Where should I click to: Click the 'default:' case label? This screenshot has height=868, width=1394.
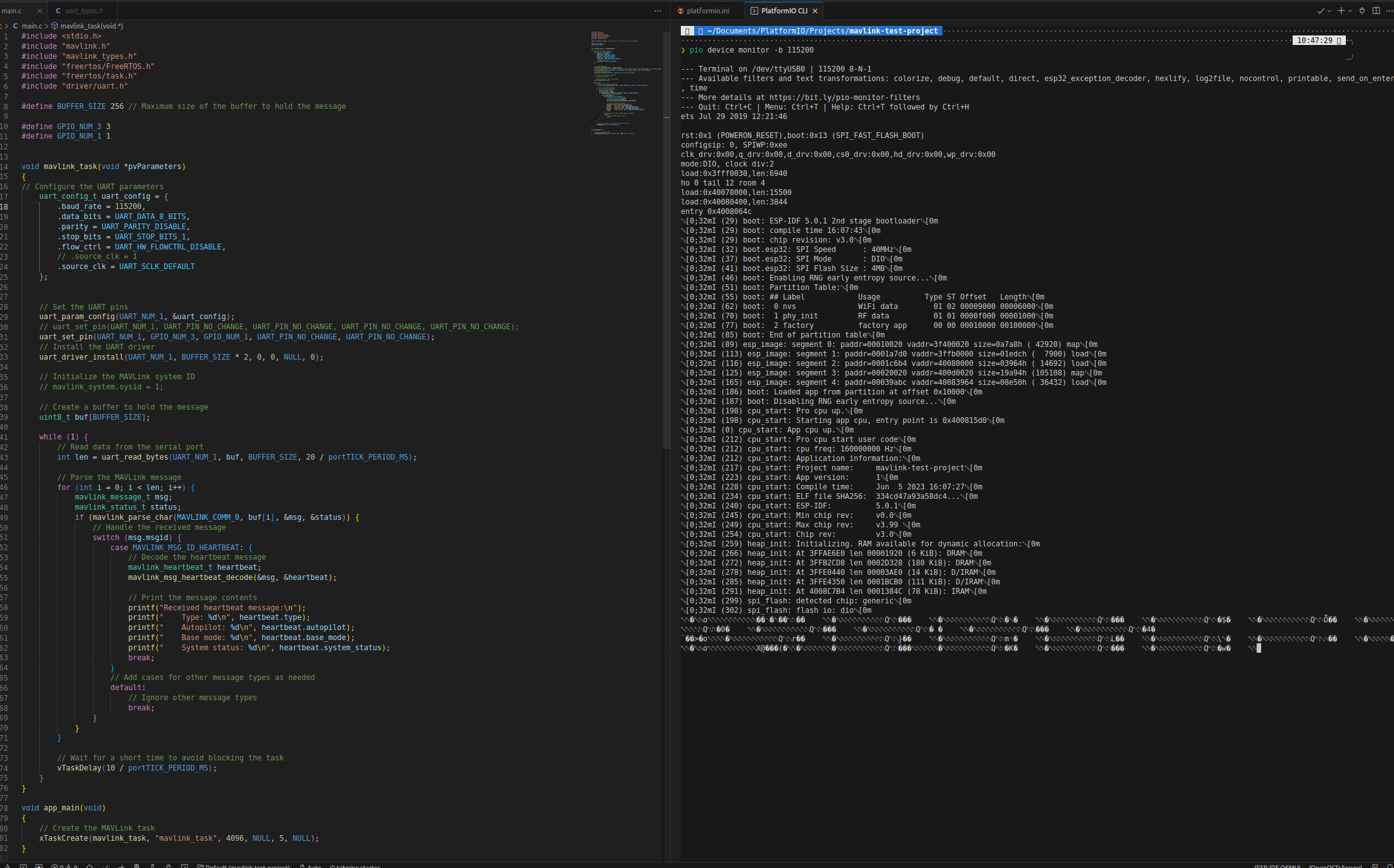(128, 688)
